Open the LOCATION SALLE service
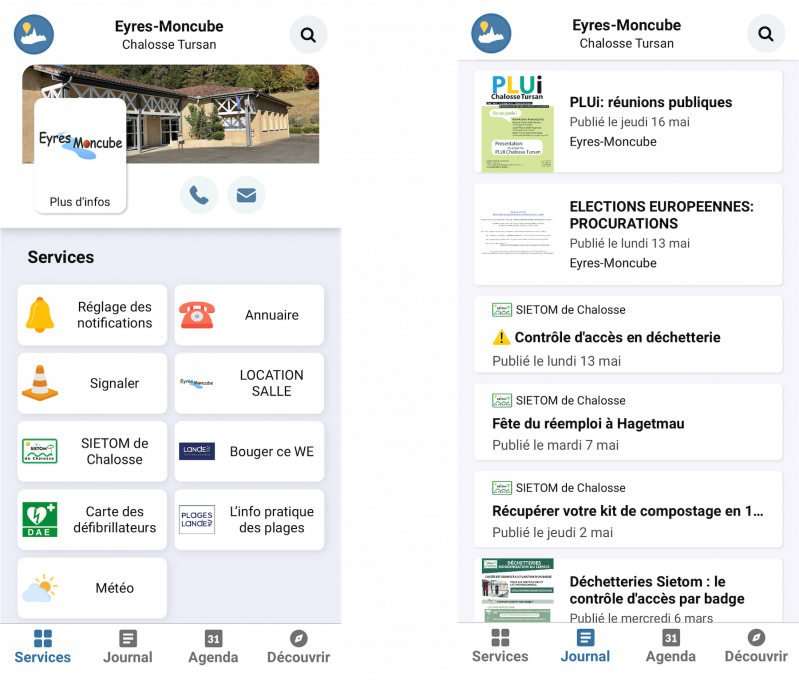The image size is (799, 684). [x=249, y=383]
